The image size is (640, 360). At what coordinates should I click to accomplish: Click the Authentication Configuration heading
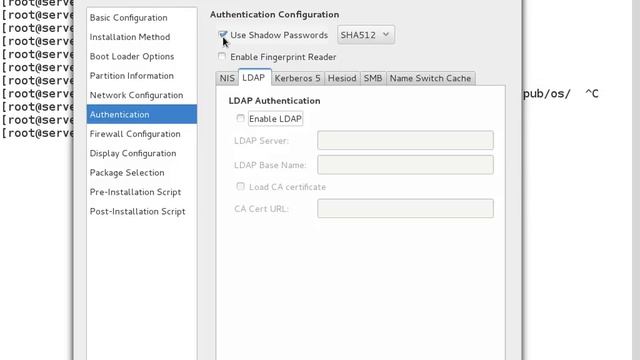point(274,14)
